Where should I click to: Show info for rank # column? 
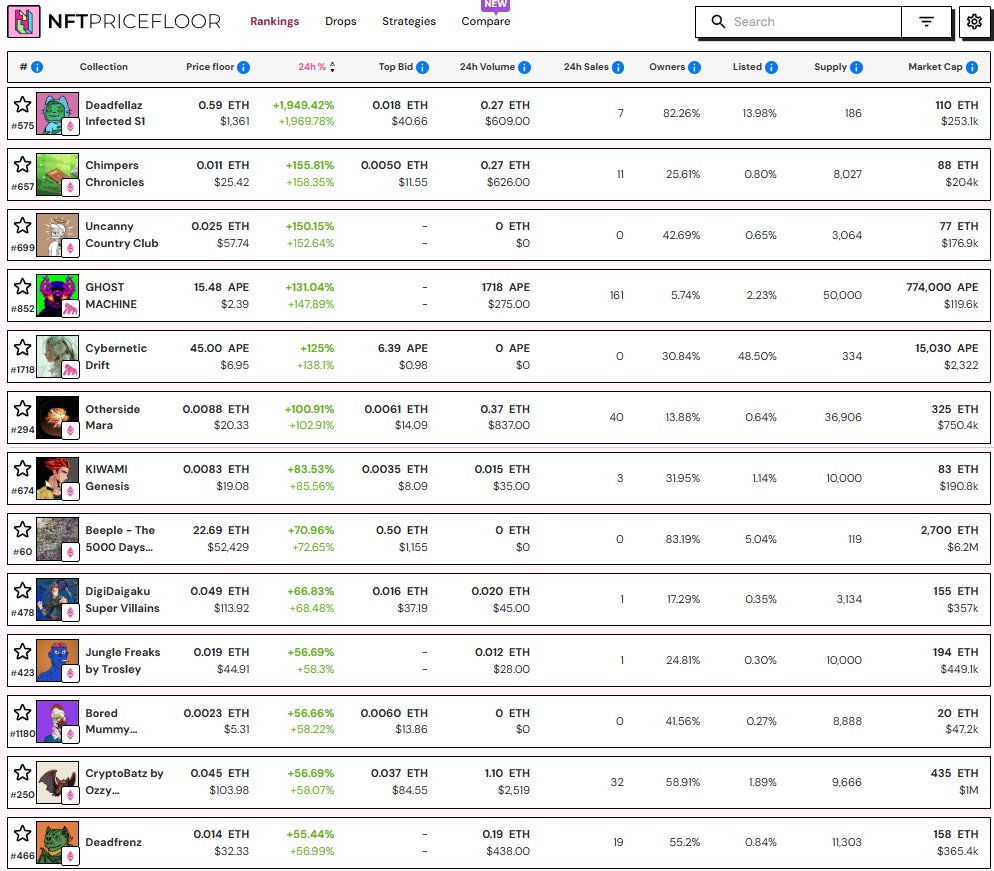coord(37,67)
